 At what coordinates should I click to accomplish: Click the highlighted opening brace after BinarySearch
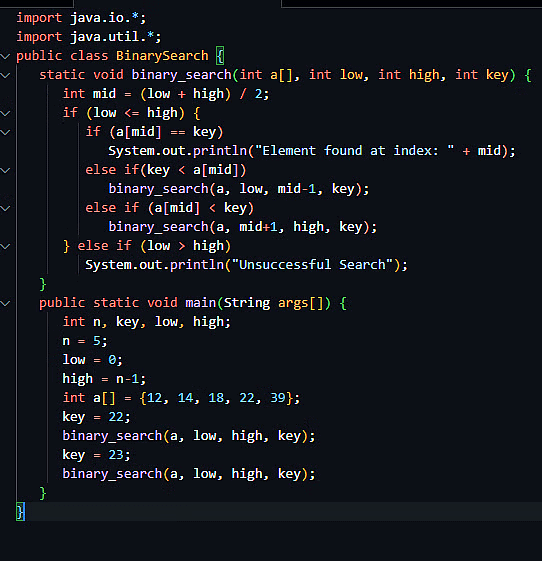coord(220,56)
